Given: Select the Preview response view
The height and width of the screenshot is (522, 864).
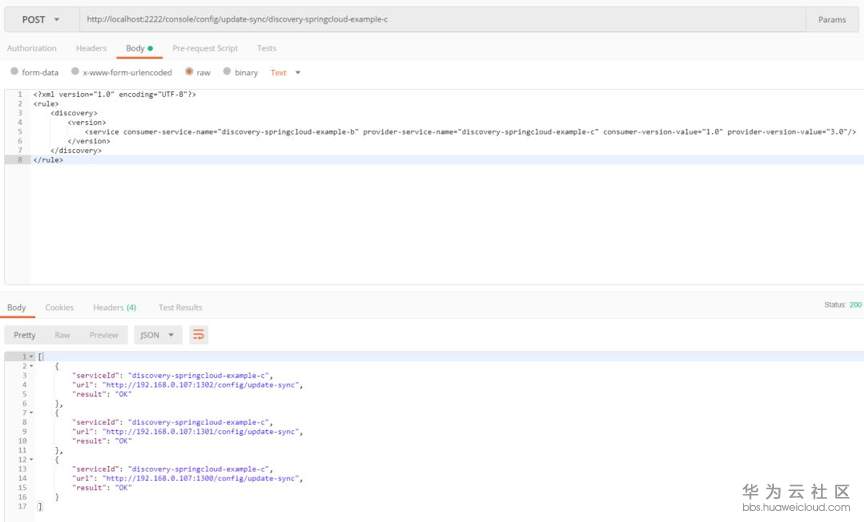Looking at the screenshot, I should click(x=104, y=335).
